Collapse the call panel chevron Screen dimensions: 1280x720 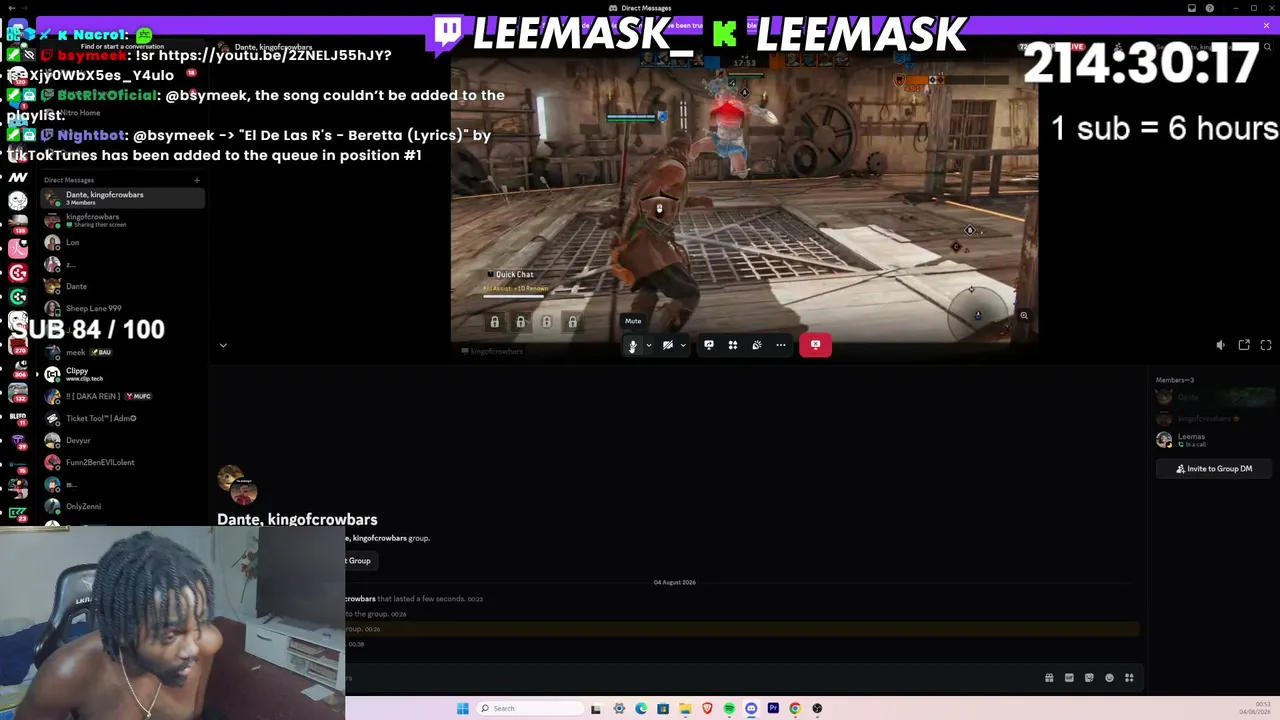point(223,345)
